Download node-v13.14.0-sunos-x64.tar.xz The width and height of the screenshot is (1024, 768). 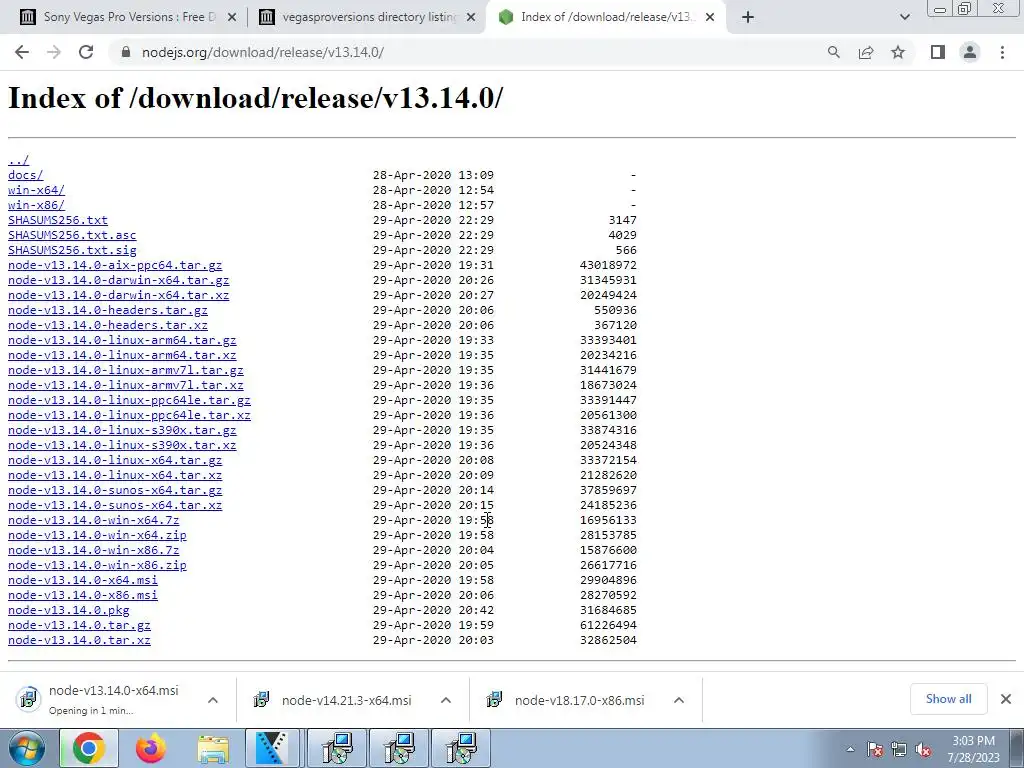tap(115, 505)
